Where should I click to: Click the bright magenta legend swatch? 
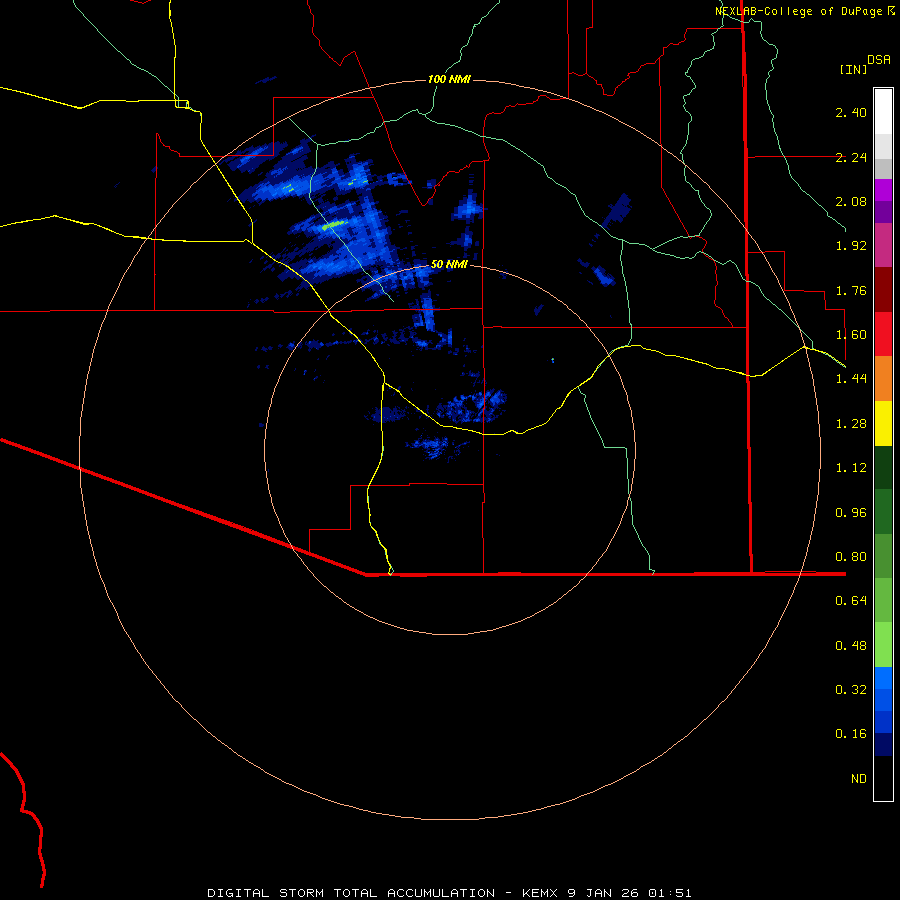click(883, 189)
